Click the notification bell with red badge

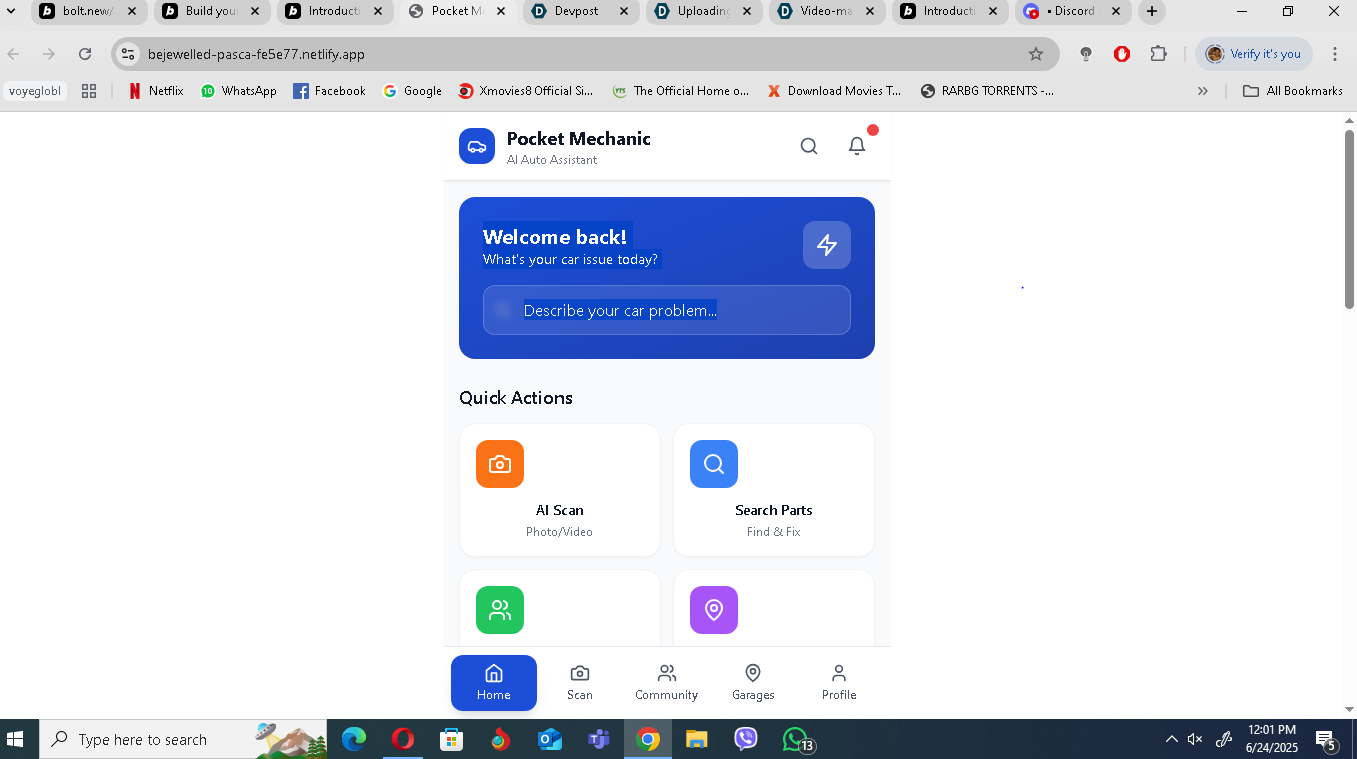pos(857,146)
